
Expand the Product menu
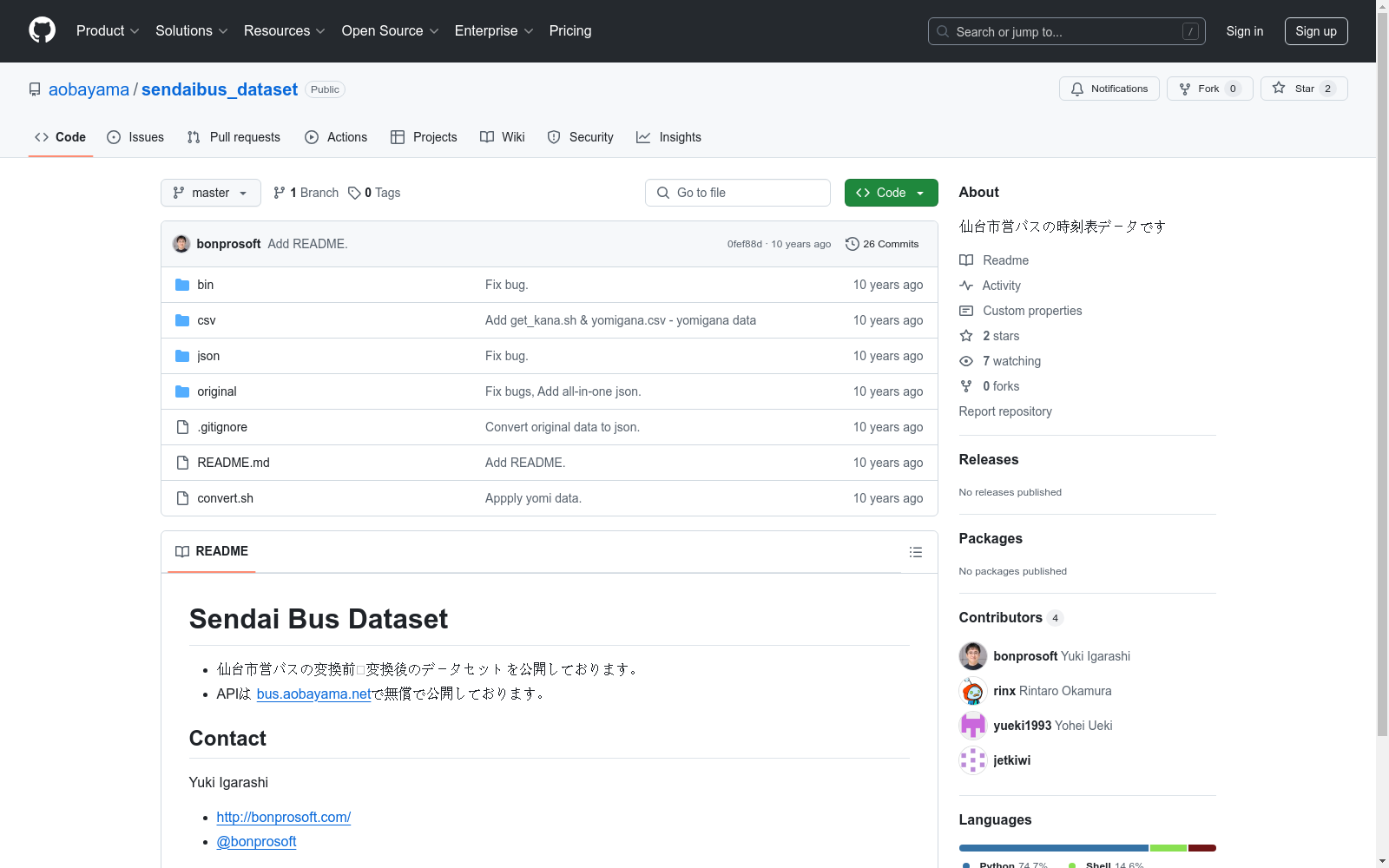pos(108,30)
